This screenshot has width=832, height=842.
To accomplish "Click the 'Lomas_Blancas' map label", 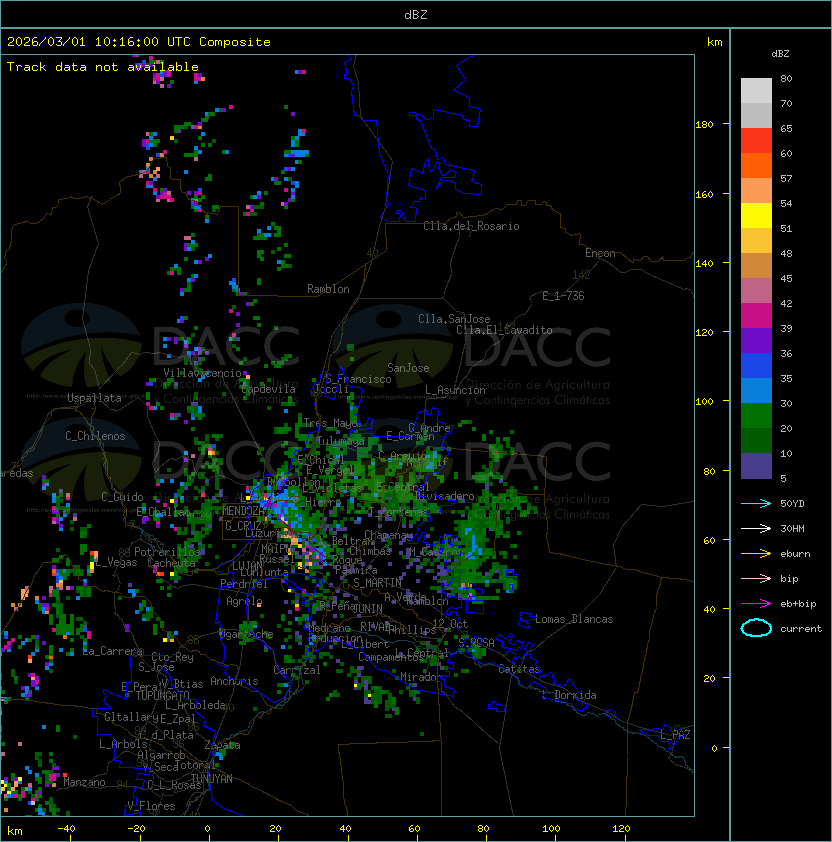I will point(574,619).
